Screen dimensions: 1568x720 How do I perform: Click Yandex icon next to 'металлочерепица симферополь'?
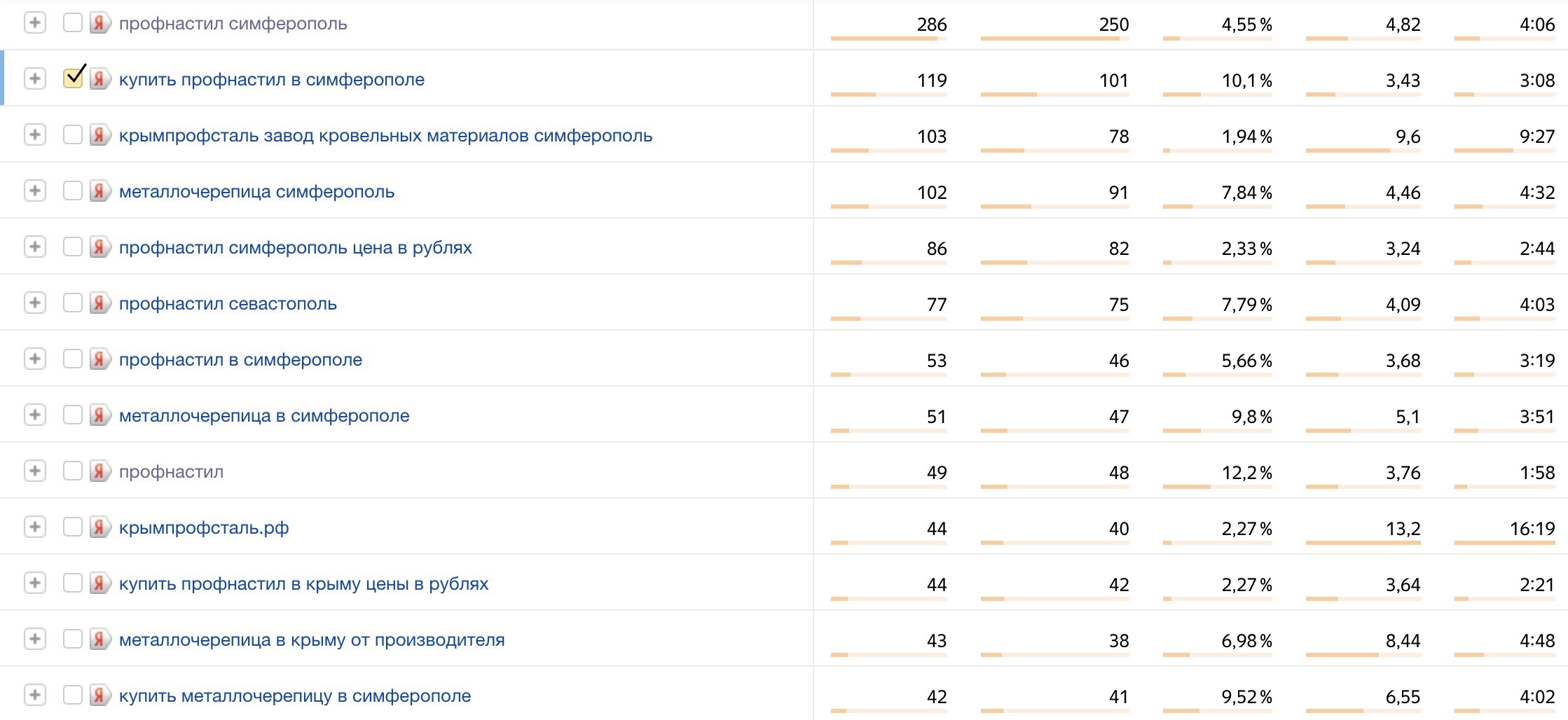click(x=99, y=191)
